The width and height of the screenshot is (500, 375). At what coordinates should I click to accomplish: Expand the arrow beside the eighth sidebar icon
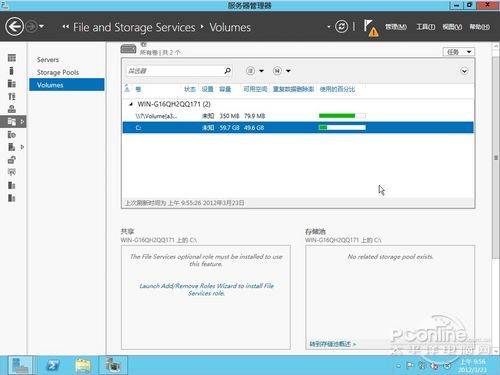click(x=22, y=147)
